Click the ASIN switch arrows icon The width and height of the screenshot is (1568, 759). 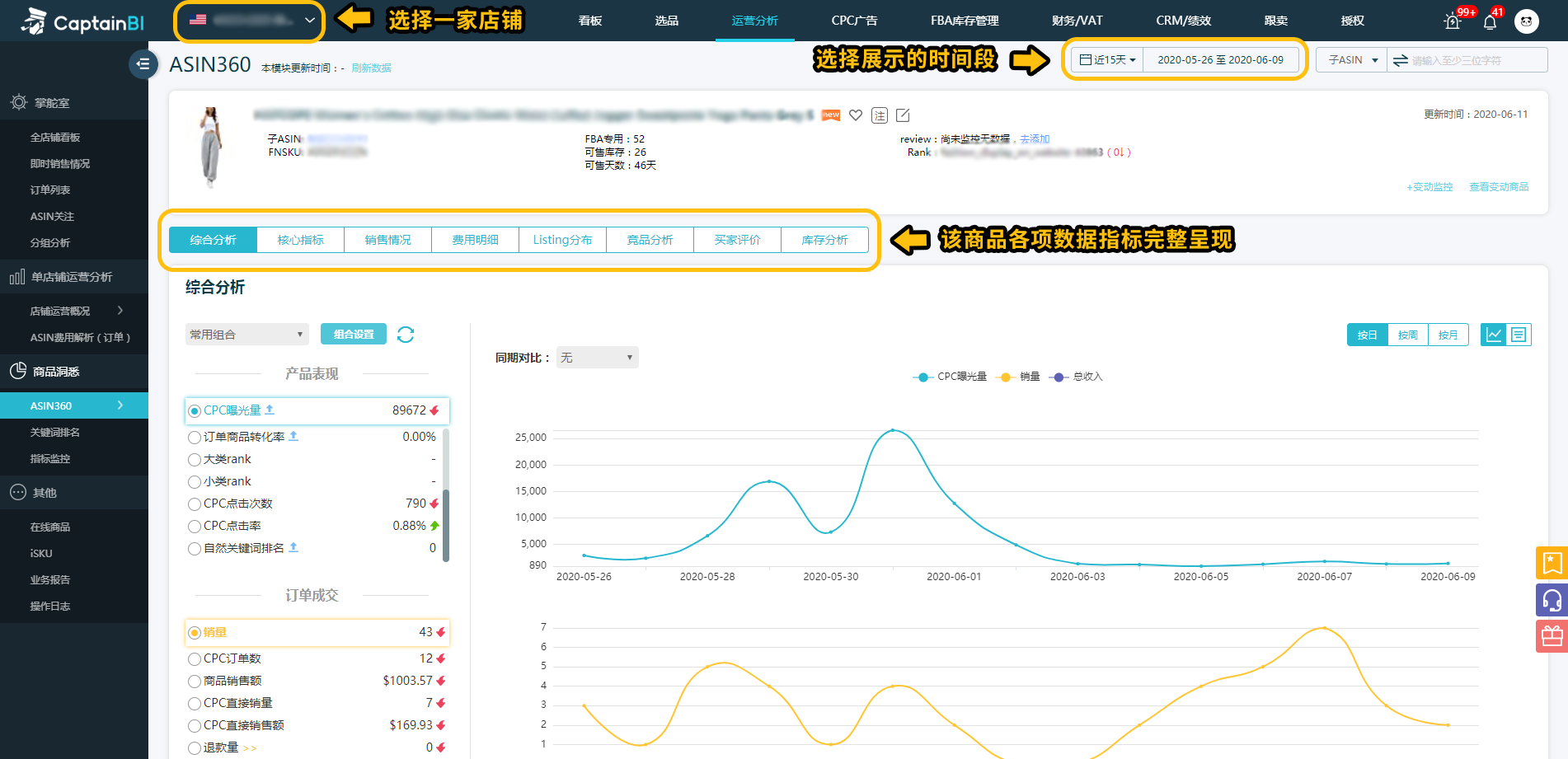point(1400,60)
